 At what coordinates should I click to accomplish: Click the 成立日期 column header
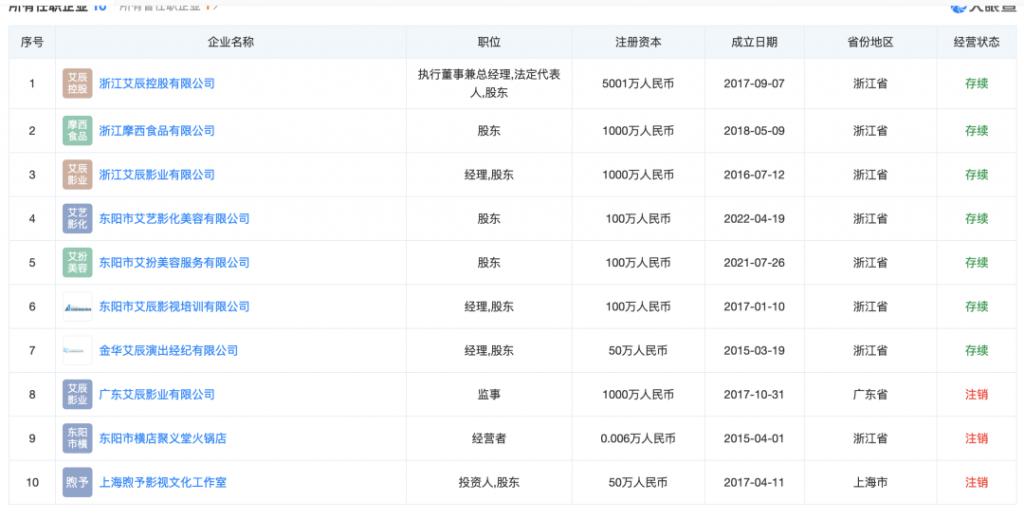[754, 43]
